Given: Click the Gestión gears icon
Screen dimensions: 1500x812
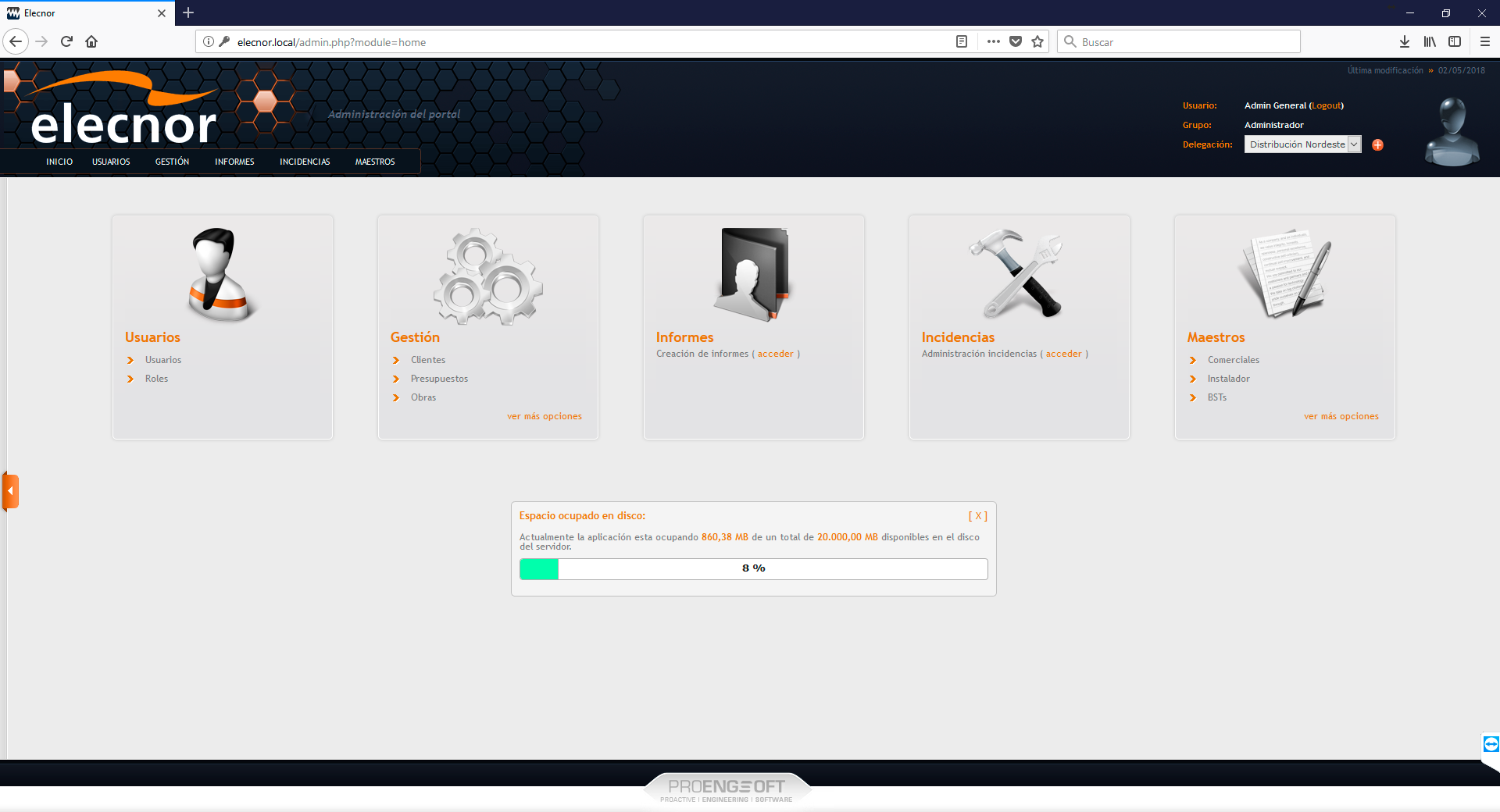Looking at the screenshot, I should tap(488, 276).
